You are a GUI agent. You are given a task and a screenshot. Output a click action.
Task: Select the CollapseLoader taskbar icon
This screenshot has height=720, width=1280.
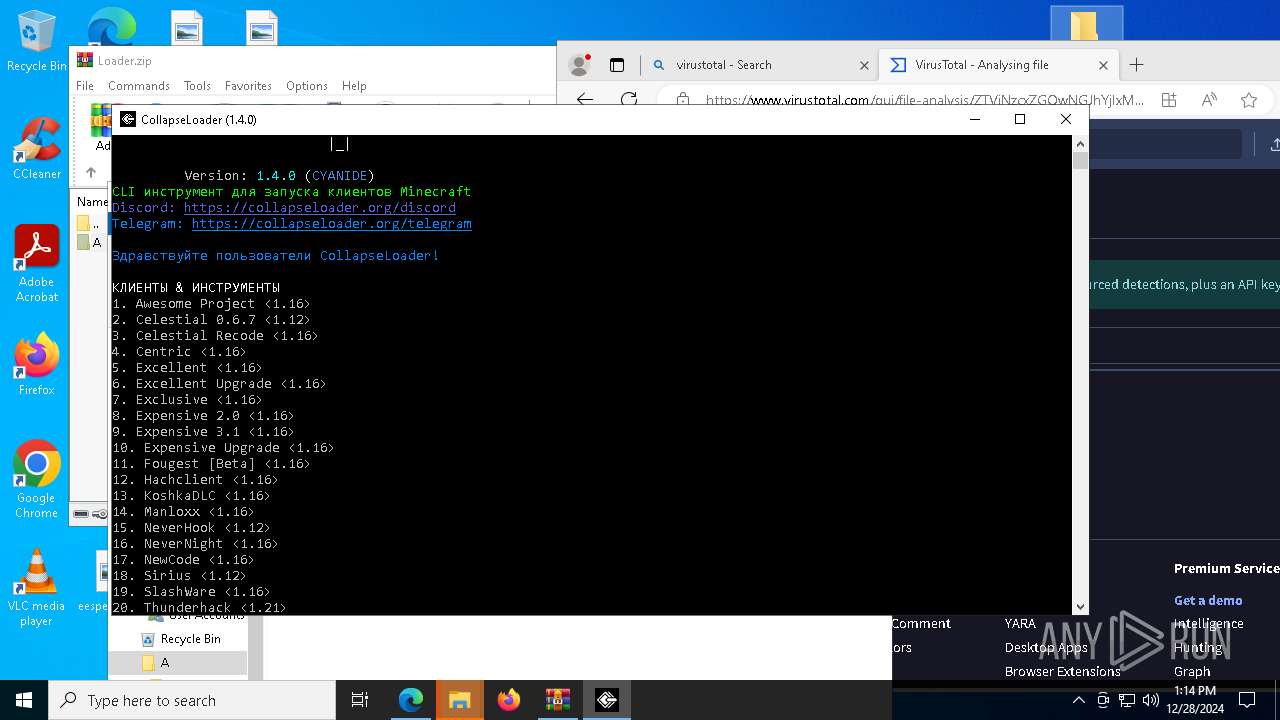[607, 700]
